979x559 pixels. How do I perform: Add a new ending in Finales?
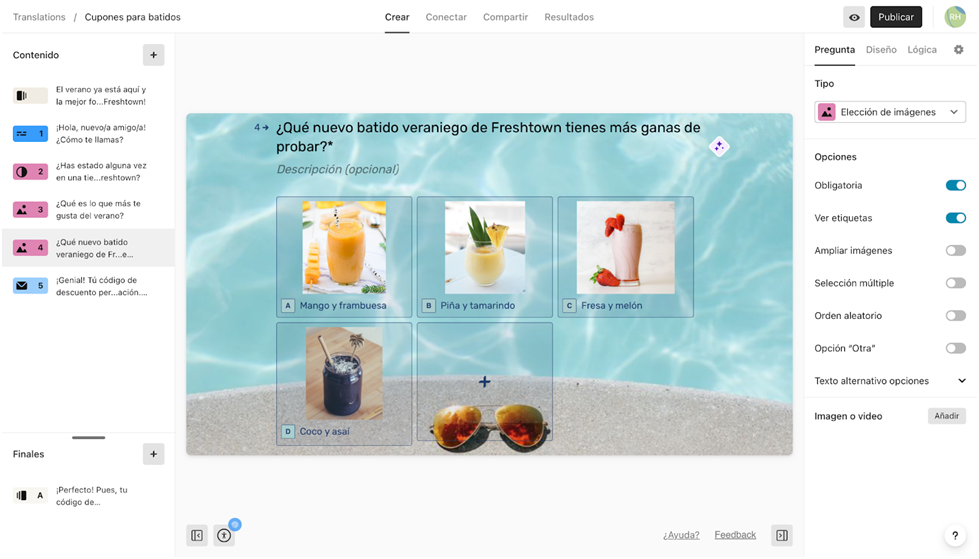click(x=154, y=454)
